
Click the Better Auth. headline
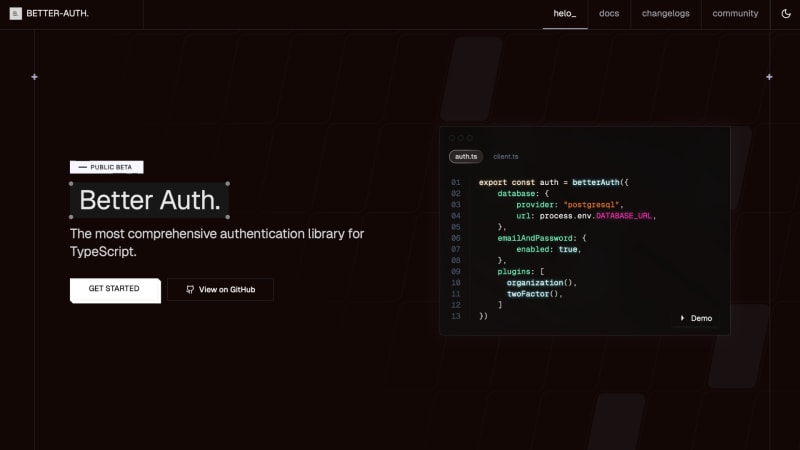(x=150, y=201)
